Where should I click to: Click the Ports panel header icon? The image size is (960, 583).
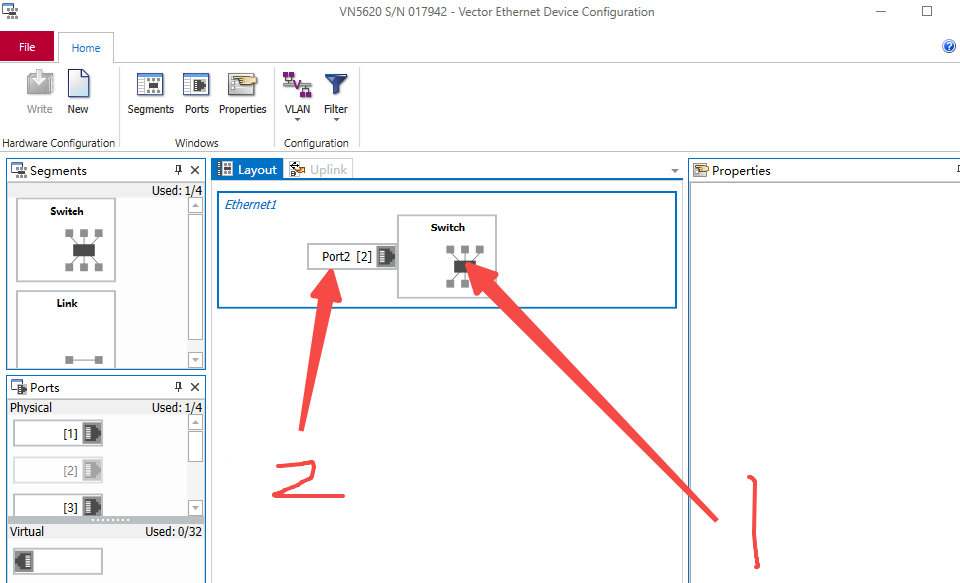(19, 387)
